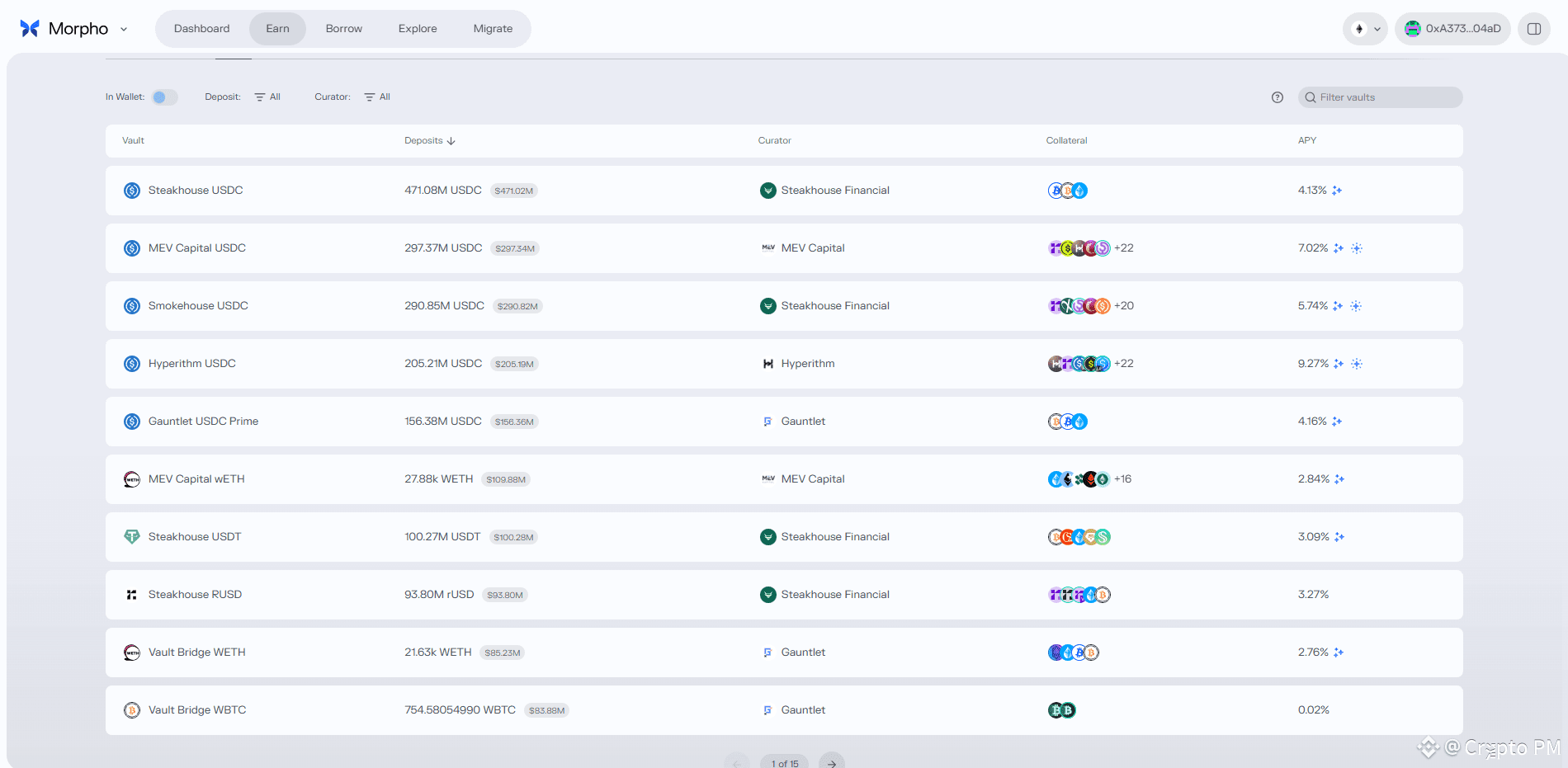
Task: Go to next page arrow
Action: (832, 762)
